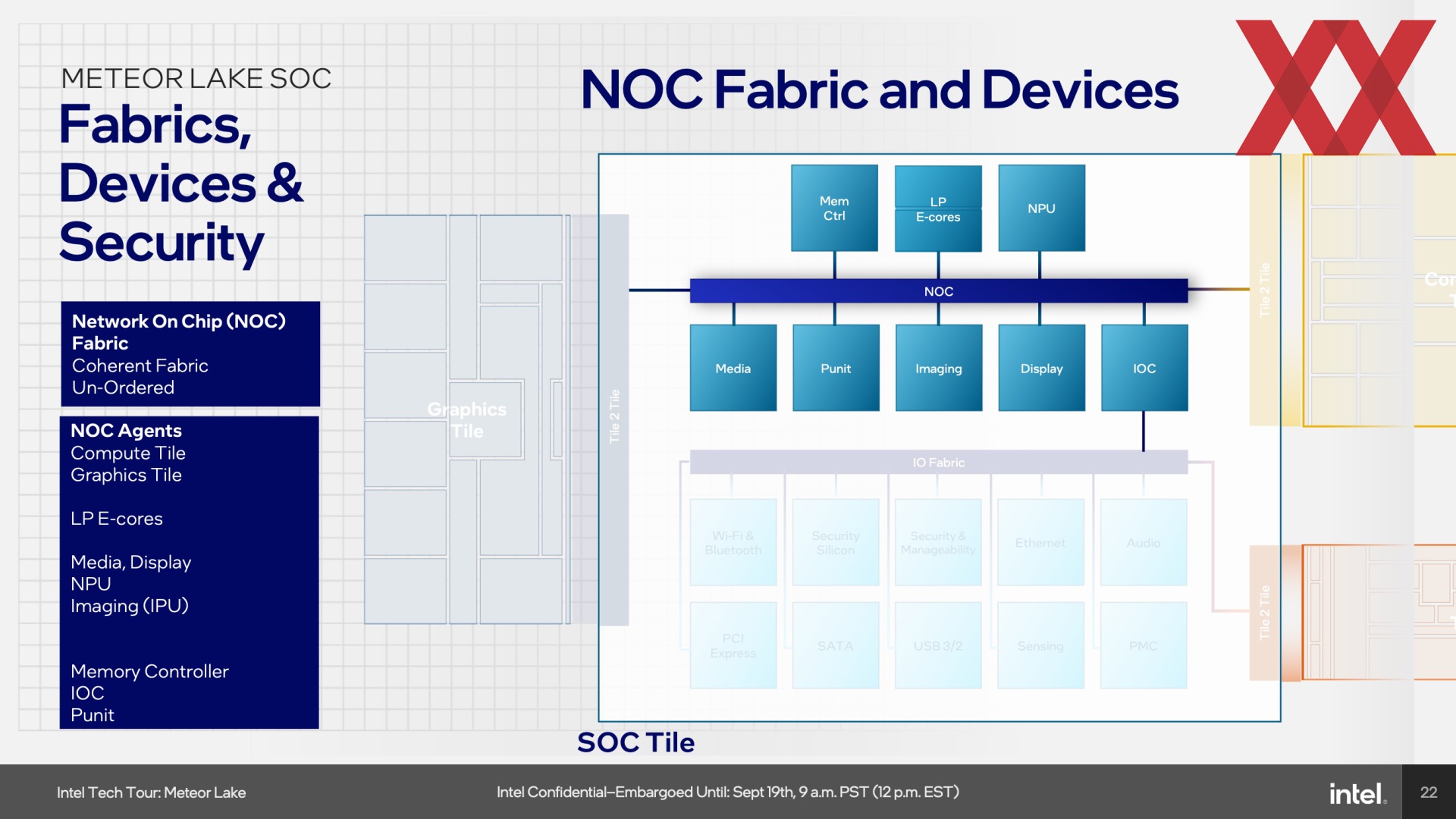Screen dimensions: 1456x819
Task: Click the METEOR LAKE SOC heading
Action: coord(196,78)
